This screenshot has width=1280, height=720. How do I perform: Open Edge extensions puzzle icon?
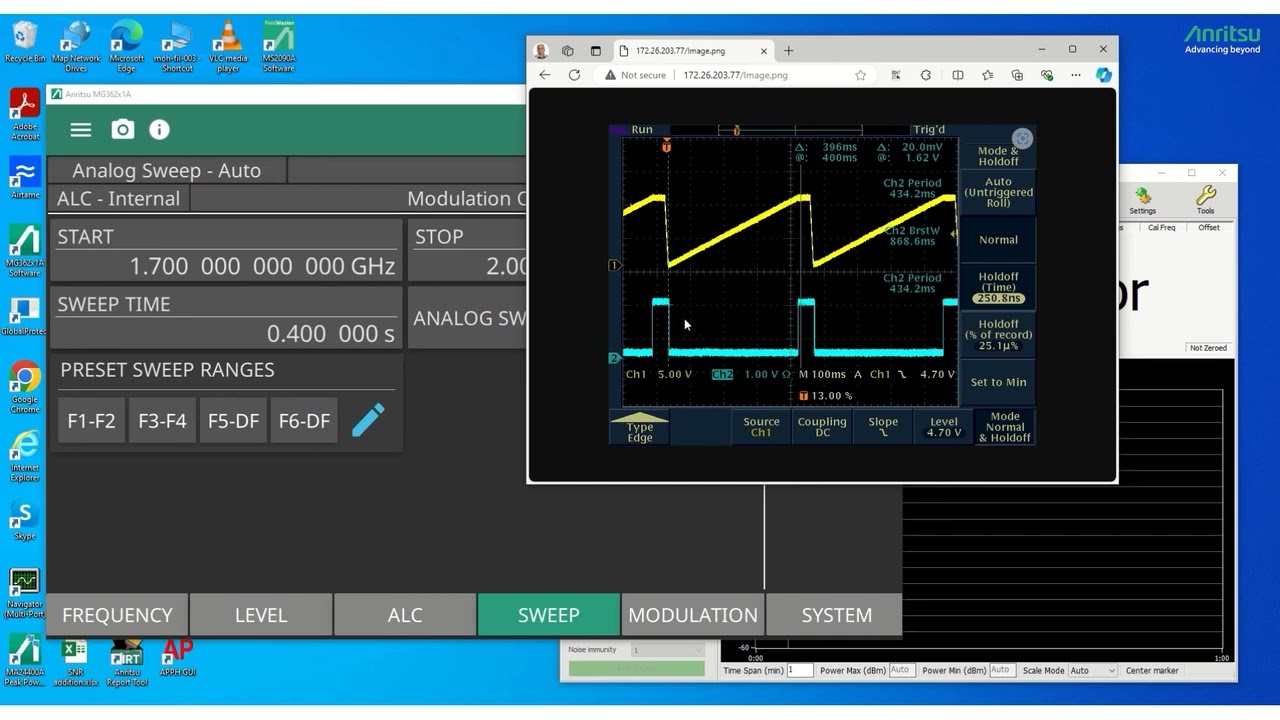pos(926,75)
